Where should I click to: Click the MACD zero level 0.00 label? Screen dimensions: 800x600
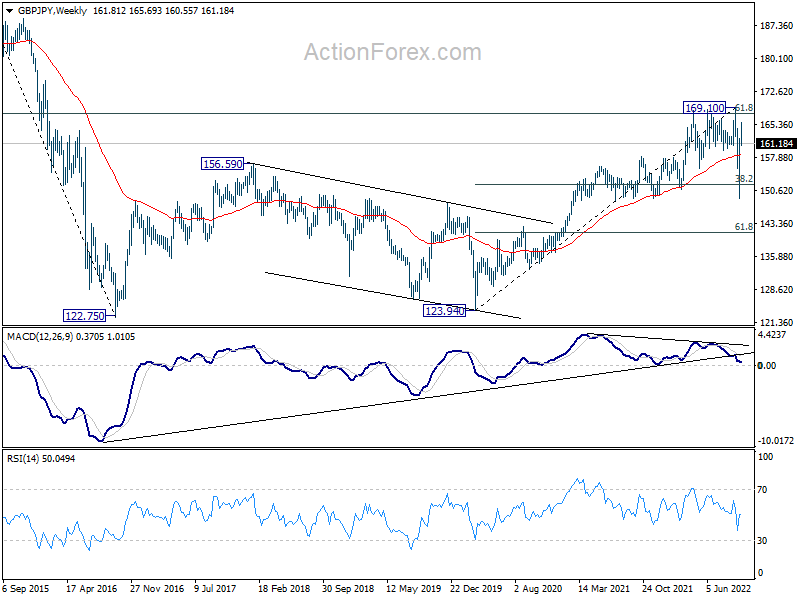pyautogui.click(x=767, y=365)
